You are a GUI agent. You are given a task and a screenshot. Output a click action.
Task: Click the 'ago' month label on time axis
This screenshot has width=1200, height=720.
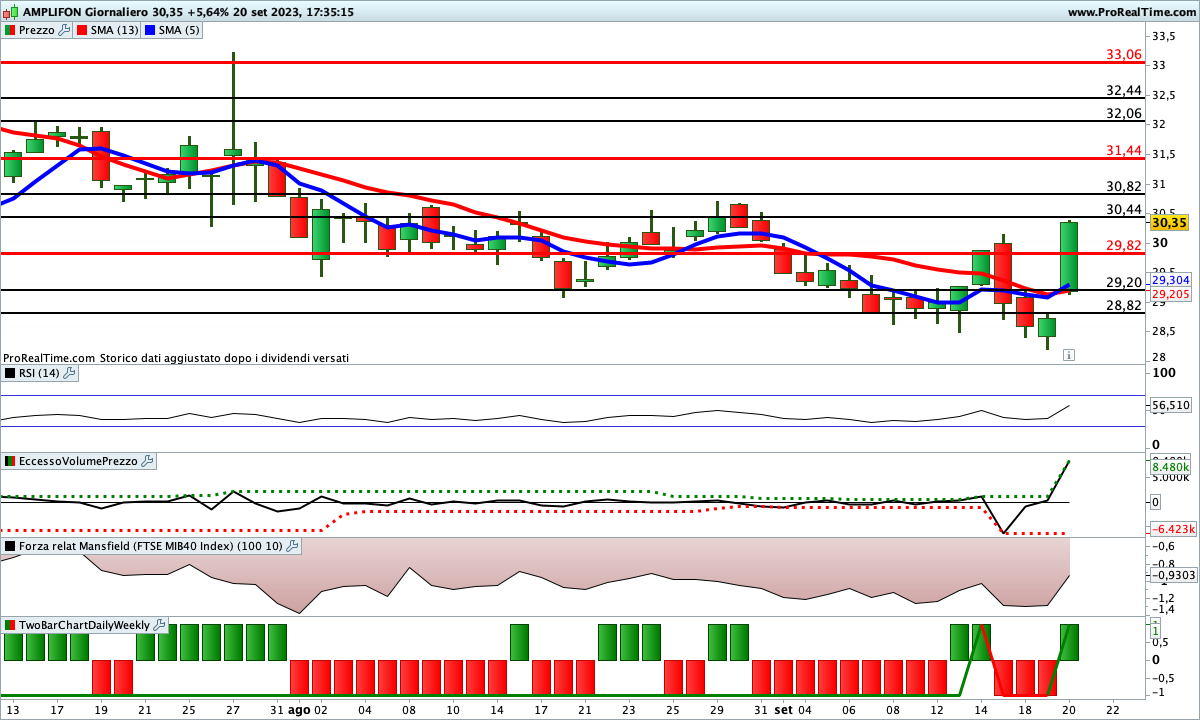(x=300, y=709)
